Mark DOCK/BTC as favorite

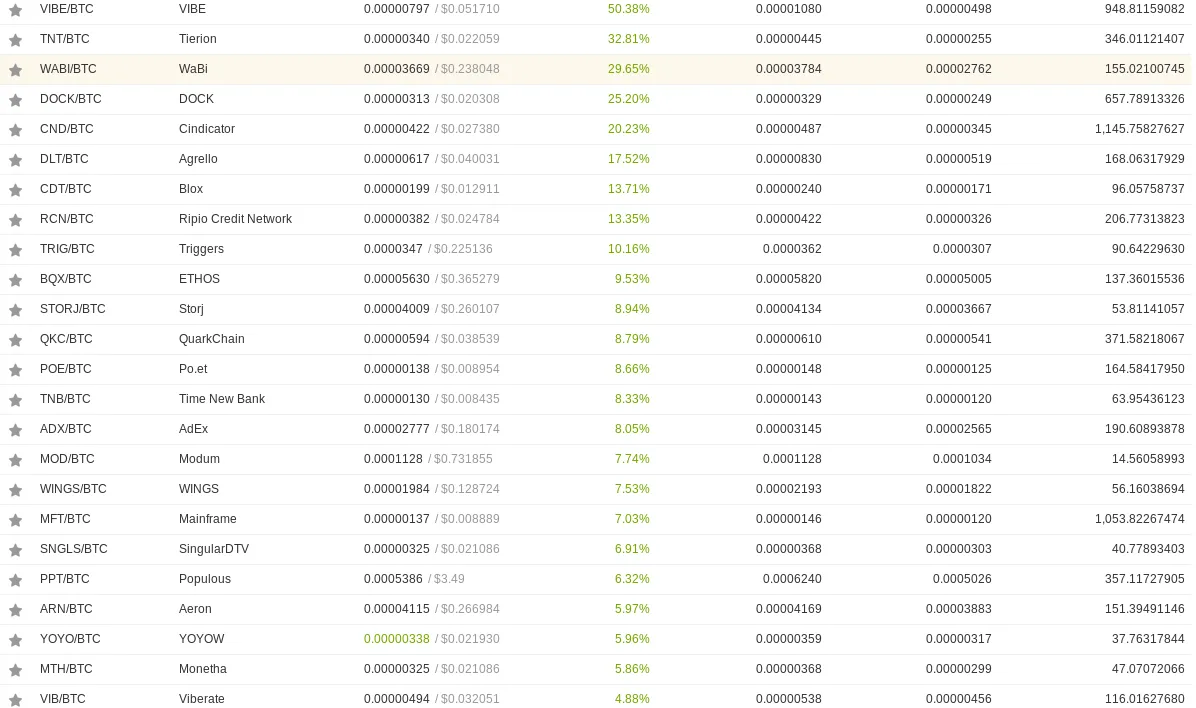(15, 100)
